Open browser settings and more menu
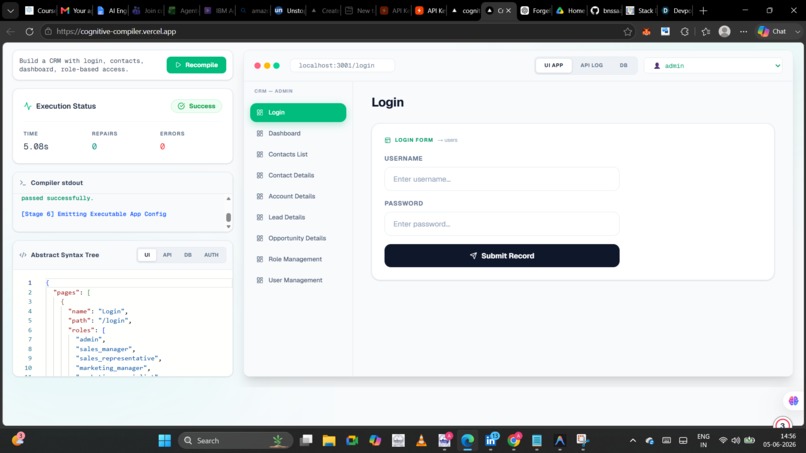 743,31
